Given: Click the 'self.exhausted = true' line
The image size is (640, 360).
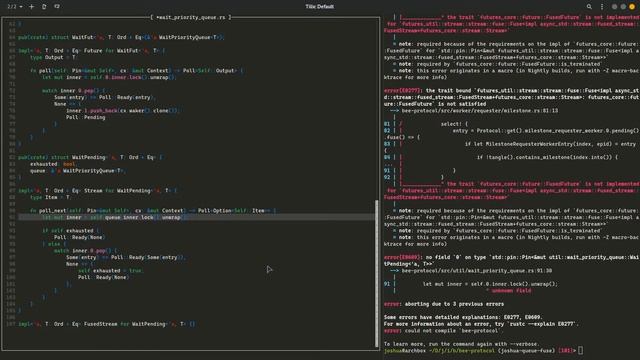Looking at the screenshot, I should [x=110, y=271].
